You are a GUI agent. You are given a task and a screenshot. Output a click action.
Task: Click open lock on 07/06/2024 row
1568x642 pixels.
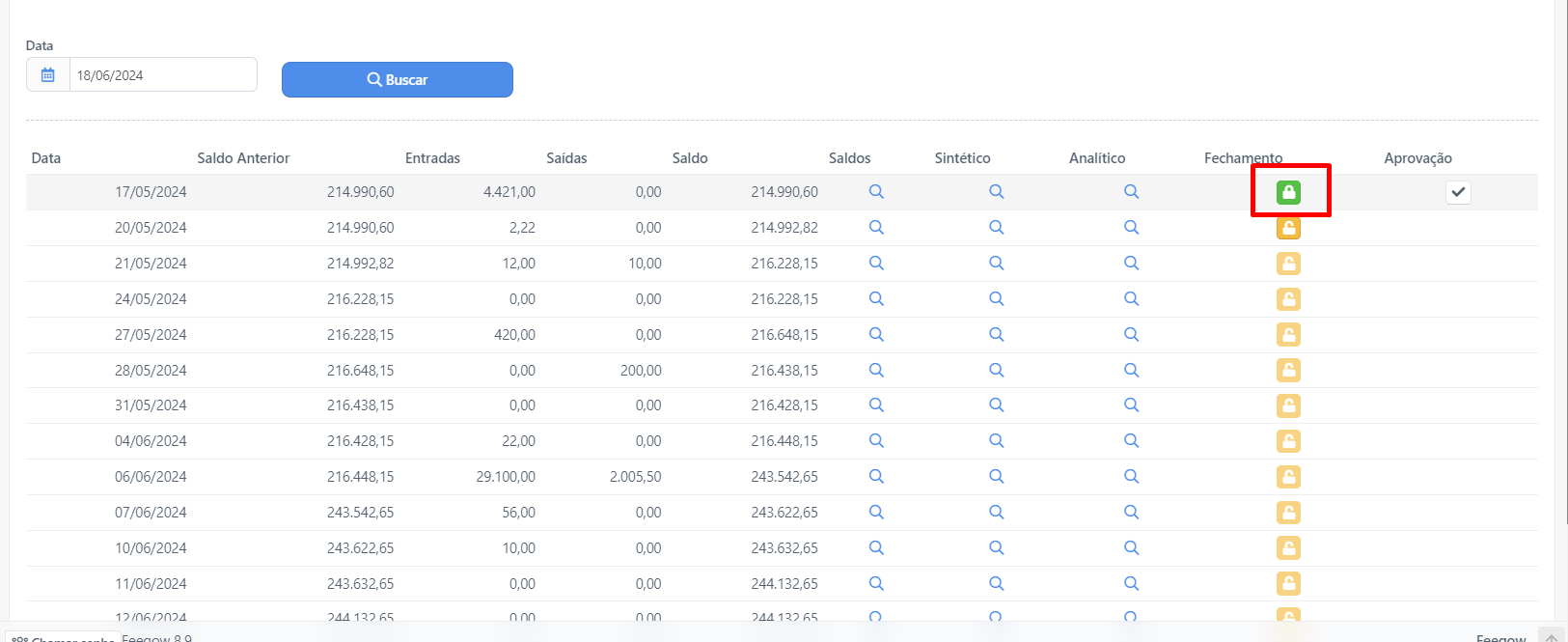pyautogui.click(x=1288, y=513)
